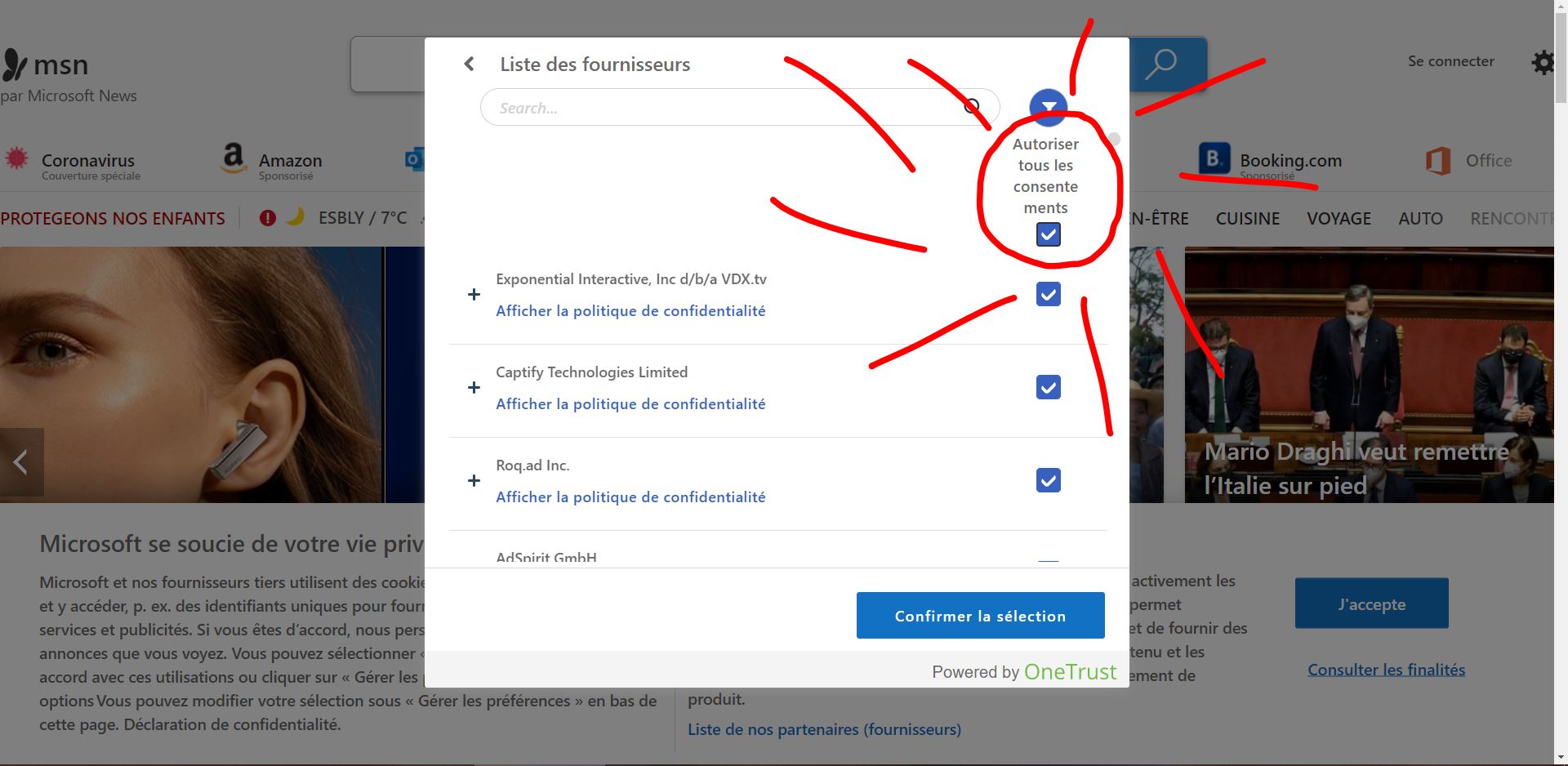Viewport: 1568px width, 766px height.
Task: Open PROTEGEONS NOS ENFANTS menu item
Action: pos(113,219)
